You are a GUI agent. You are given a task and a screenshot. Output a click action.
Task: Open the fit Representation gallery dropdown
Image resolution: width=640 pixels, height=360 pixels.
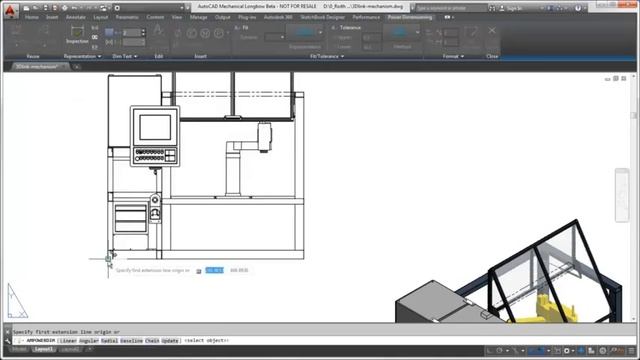click(320, 32)
